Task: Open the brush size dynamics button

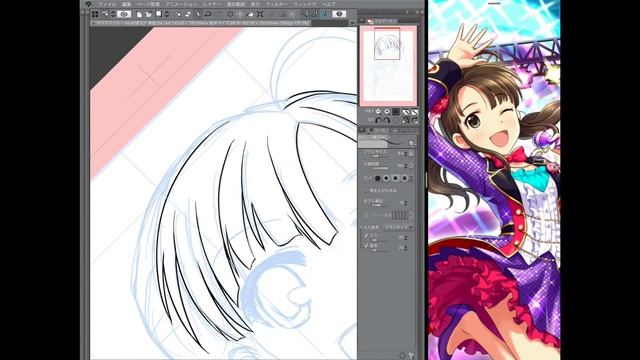Action: (x=411, y=154)
